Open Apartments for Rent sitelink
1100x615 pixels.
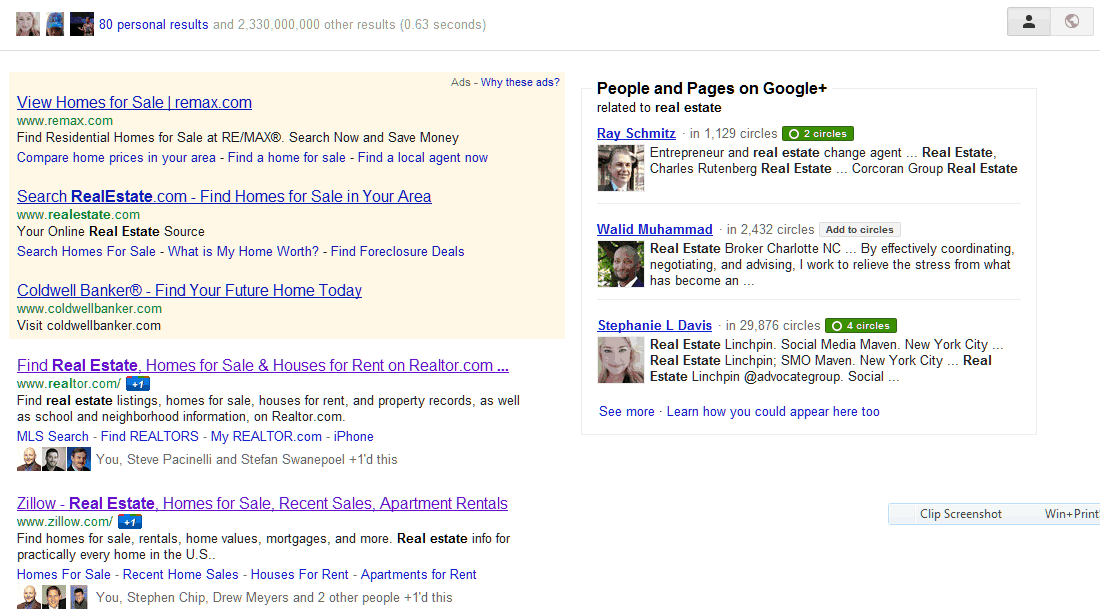[x=418, y=574]
